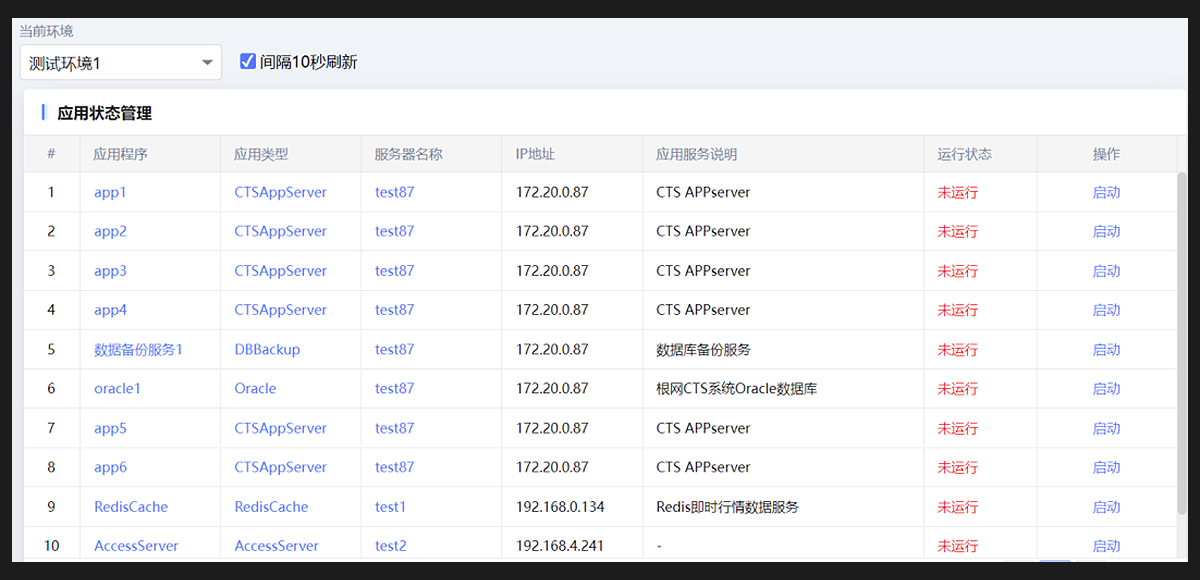Open the oracle1 application link
This screenshot has width=1200, height=580.
[117, 388]
